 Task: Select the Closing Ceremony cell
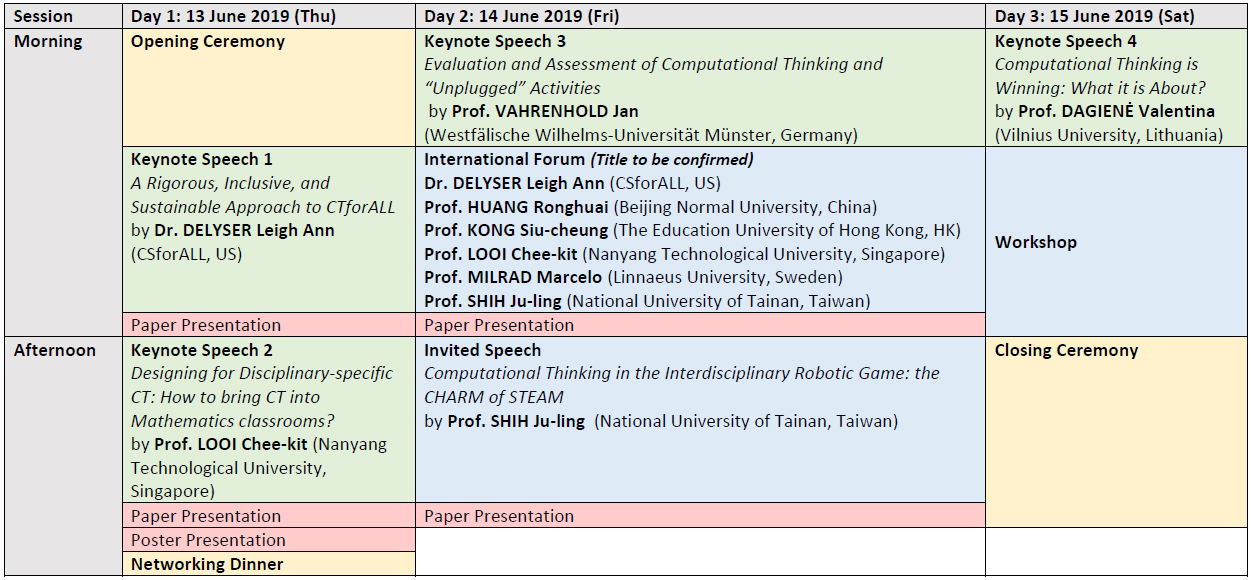(x=1066, y=350)
